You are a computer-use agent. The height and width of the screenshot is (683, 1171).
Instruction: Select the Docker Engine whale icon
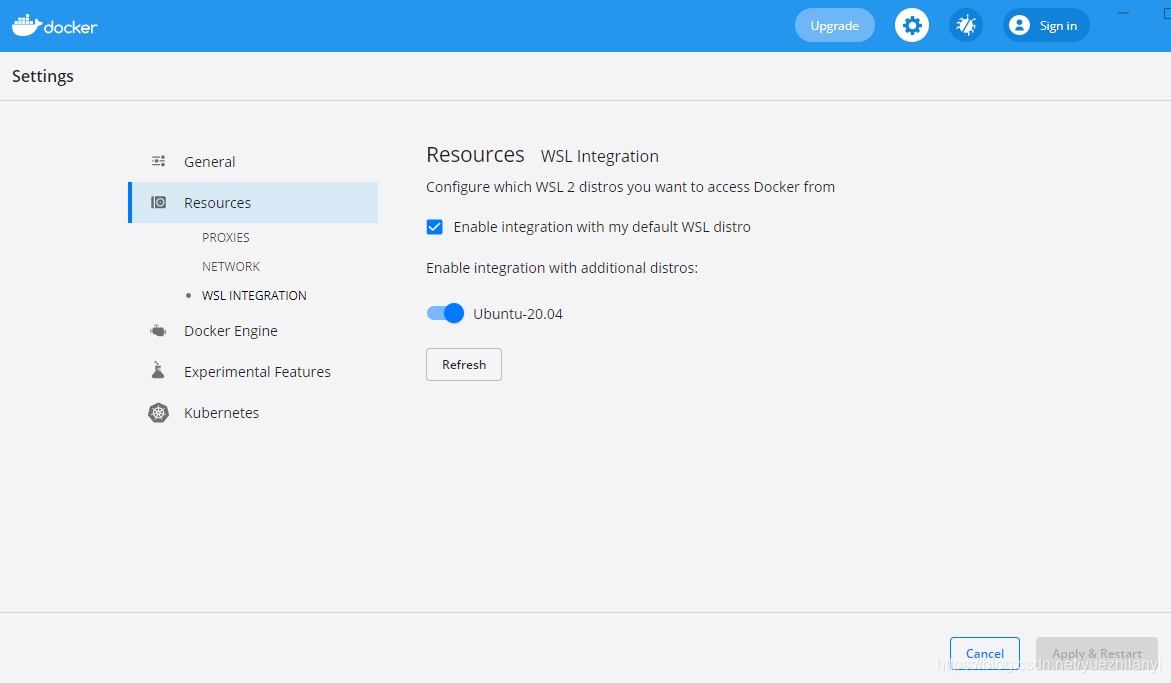coord(157,329)
